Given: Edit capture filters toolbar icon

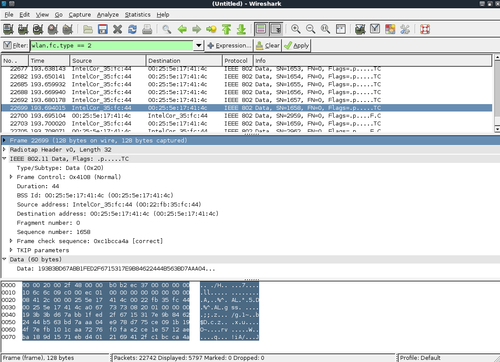Looking at the screenshot, I should pos(360,29).
